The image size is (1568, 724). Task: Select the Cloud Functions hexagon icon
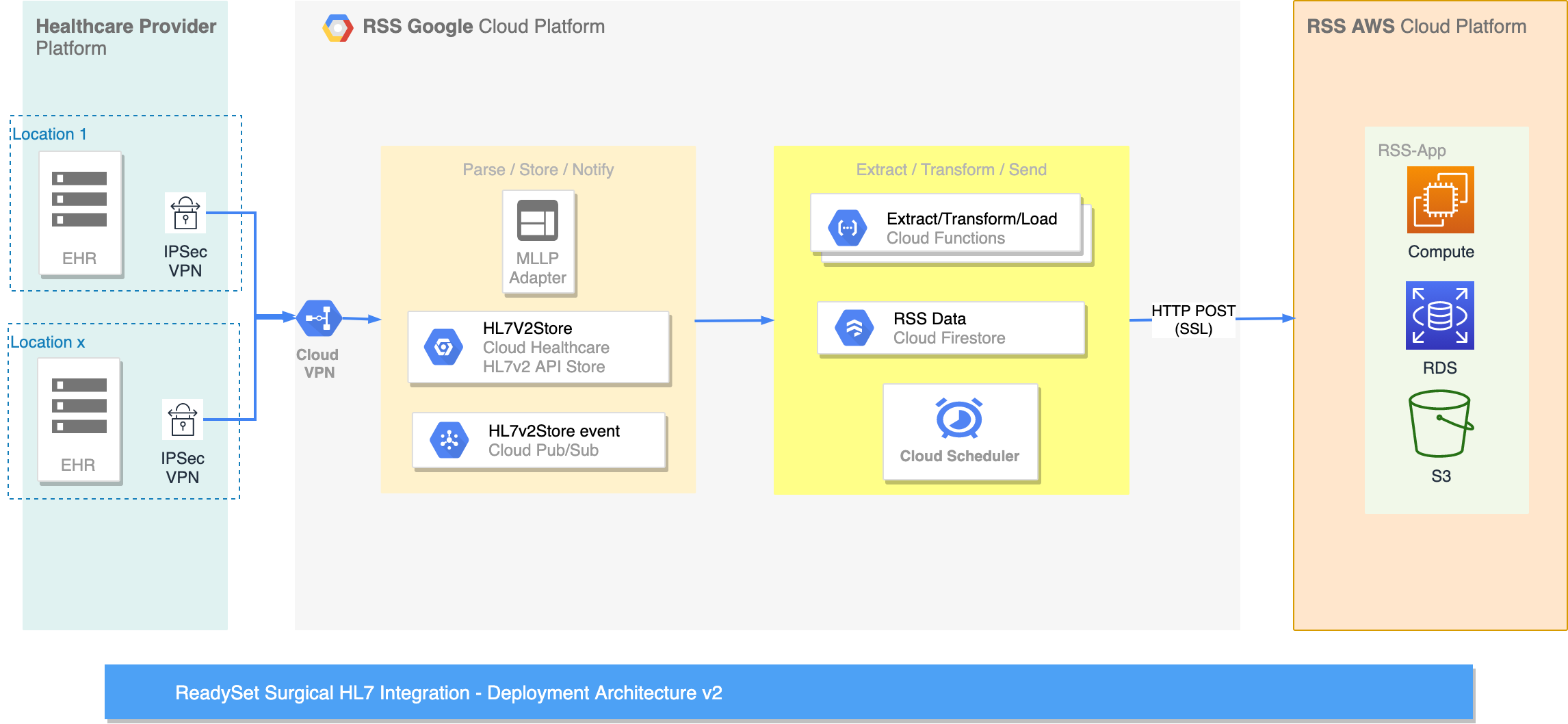848,228
